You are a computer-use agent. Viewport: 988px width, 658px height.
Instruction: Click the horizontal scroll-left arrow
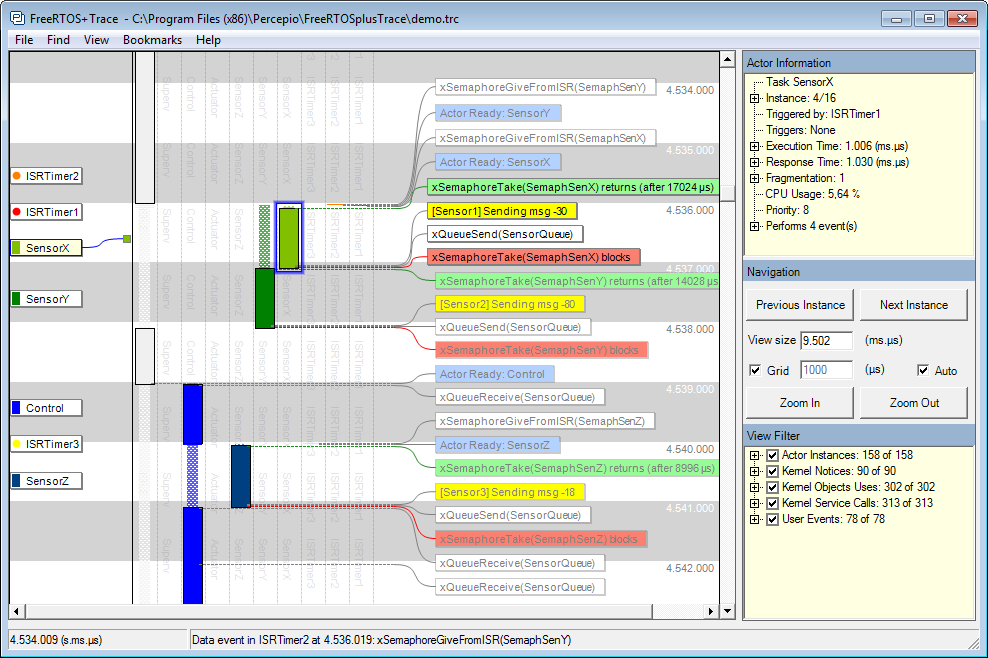pyautogui.click(x=17, y=611)
